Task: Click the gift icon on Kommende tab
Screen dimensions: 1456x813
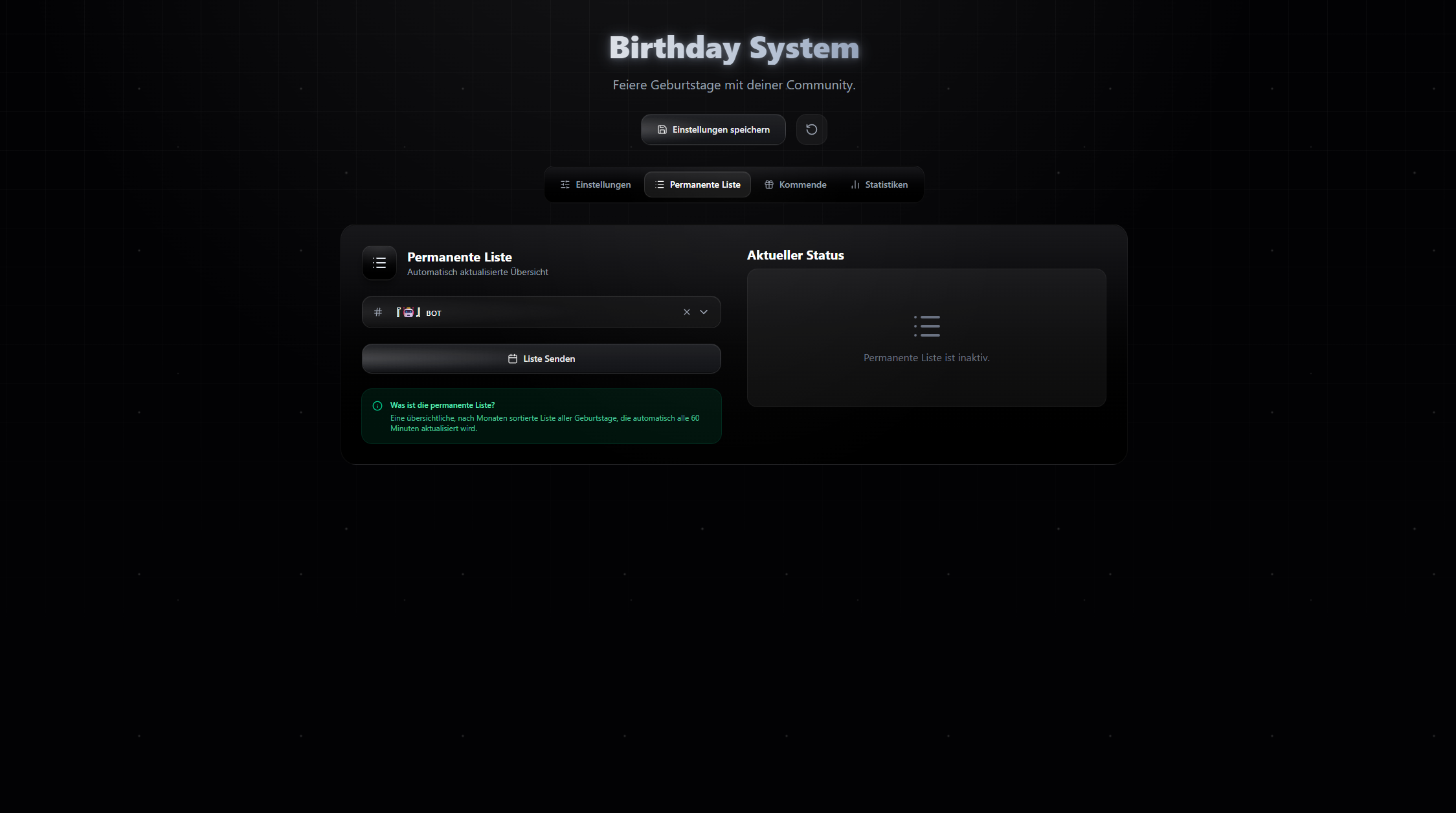Action: click(x=769, y=184)
